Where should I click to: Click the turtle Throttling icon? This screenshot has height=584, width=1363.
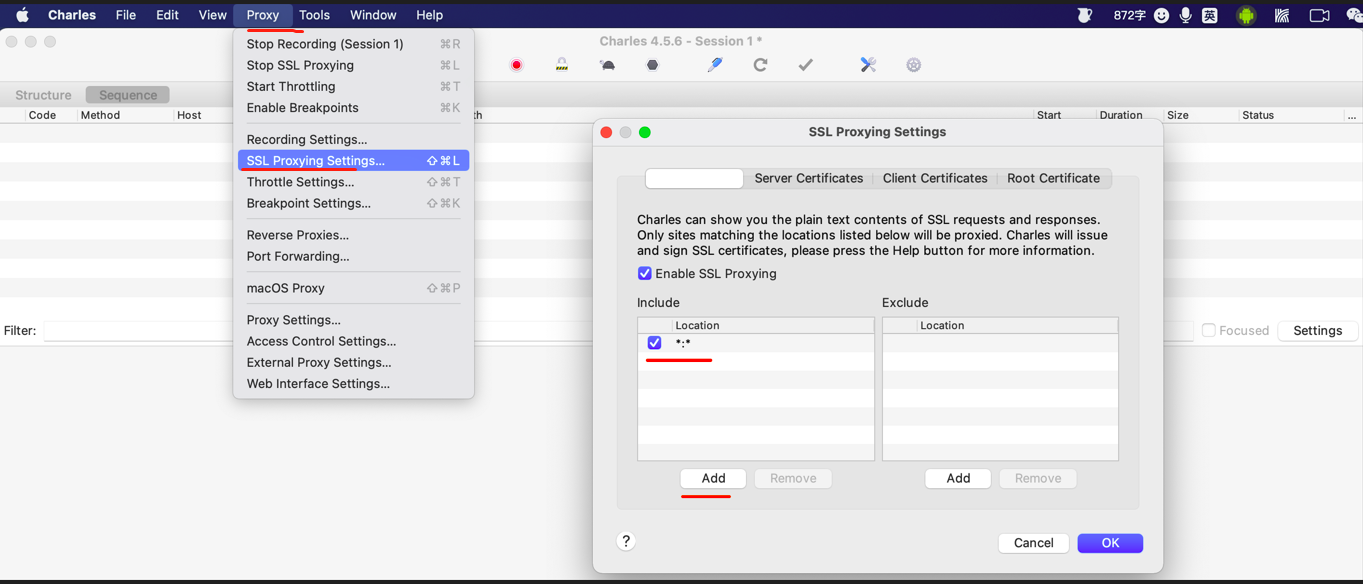(x=607, y=65)
